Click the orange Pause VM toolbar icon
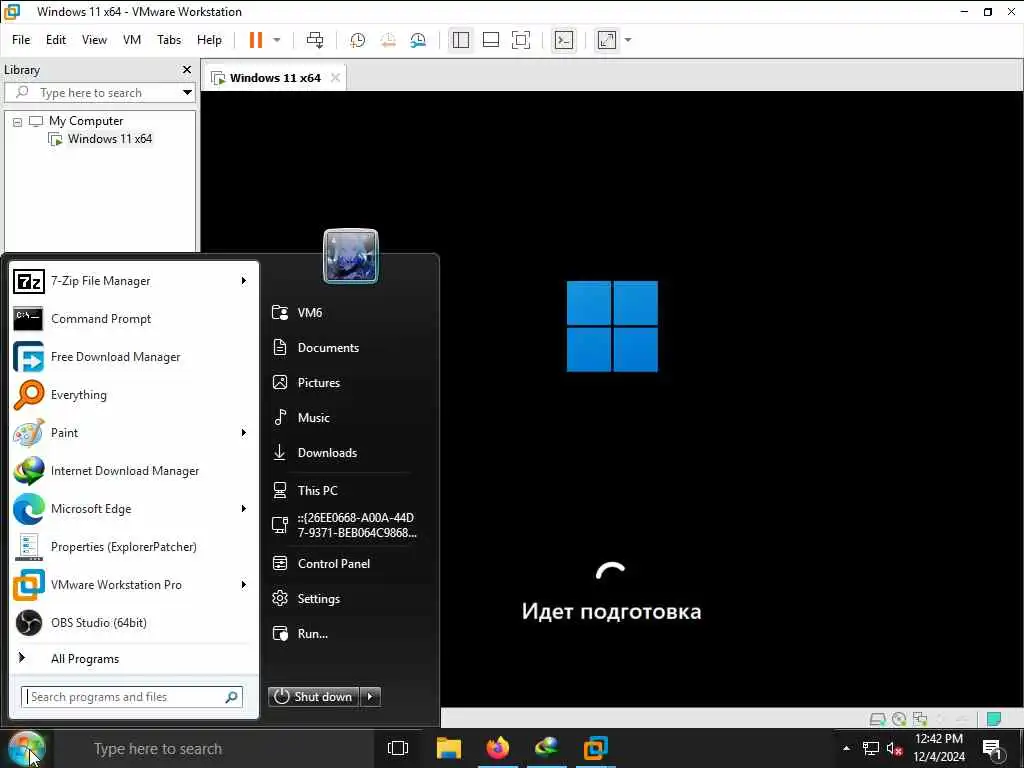 point(255,40)
